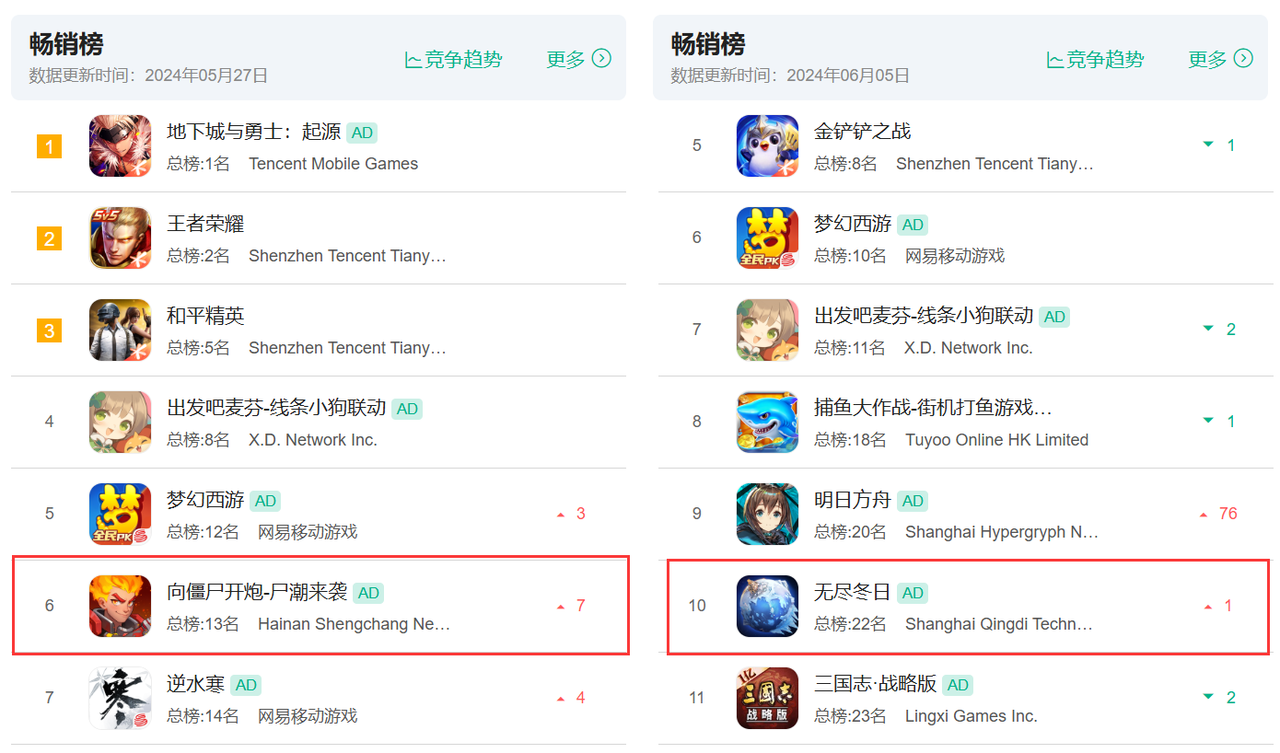This screenshot has width=1280, height=753.
Task: Open the 梦幻西游 title in the left list
Action: point(205,500)
